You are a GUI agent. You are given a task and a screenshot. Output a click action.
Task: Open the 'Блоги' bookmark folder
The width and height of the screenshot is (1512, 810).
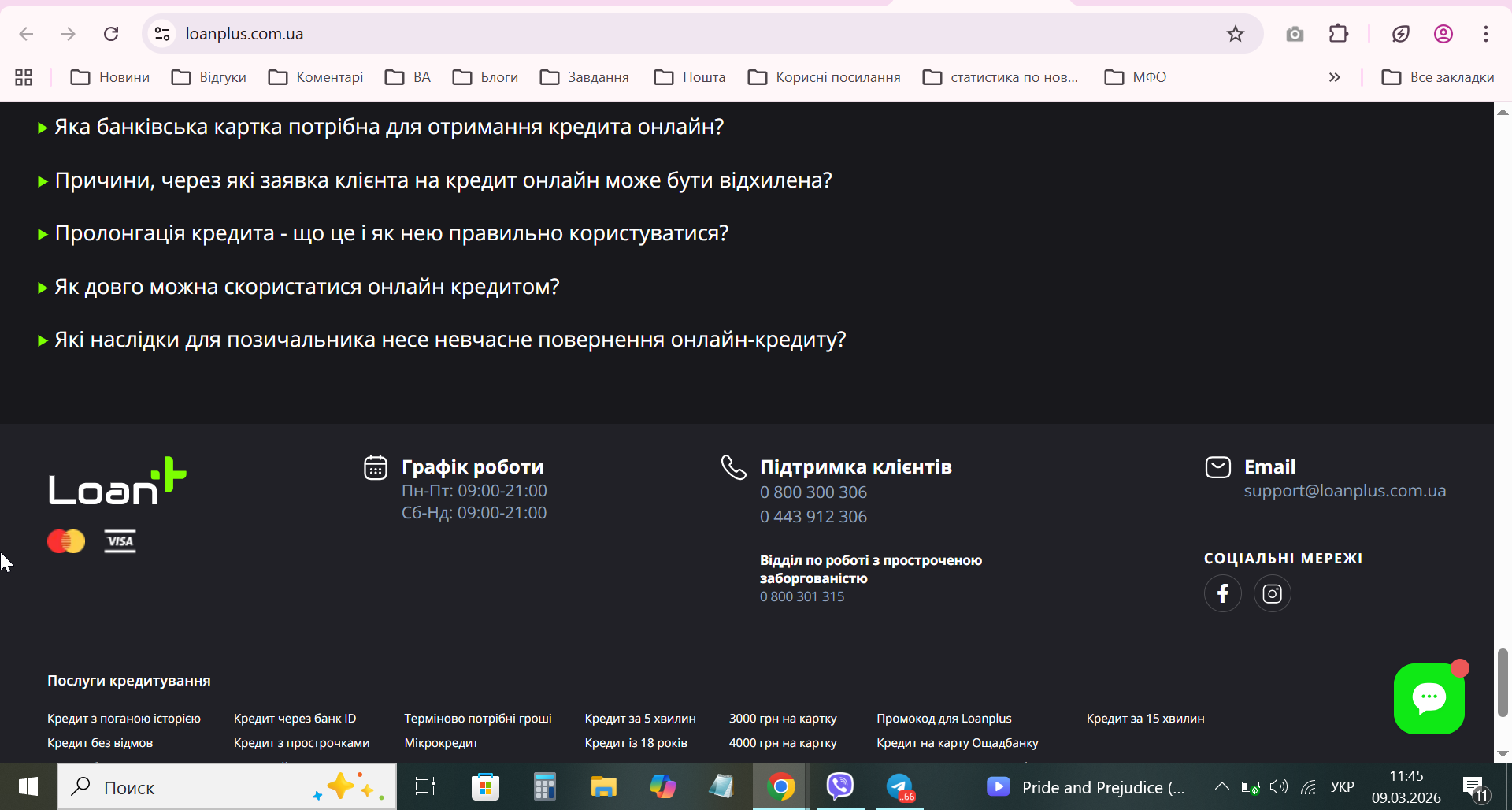[x=485, y=77]
